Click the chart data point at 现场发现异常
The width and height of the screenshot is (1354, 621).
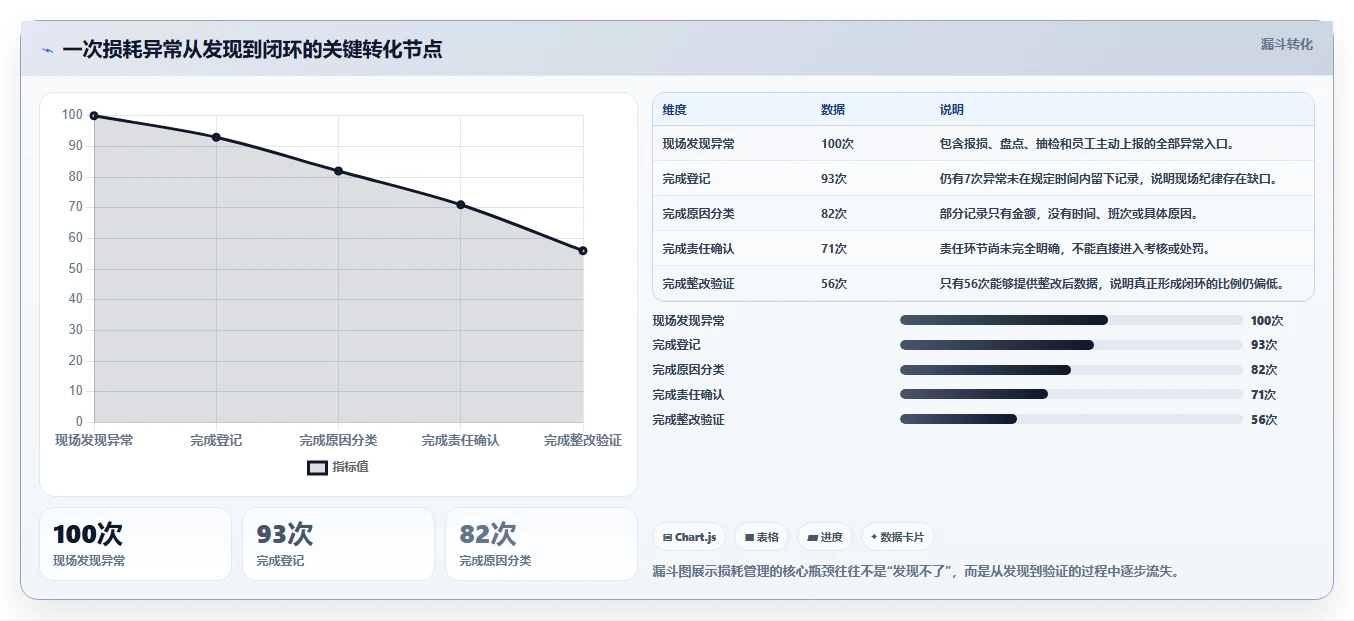click(x=94, y=116)
